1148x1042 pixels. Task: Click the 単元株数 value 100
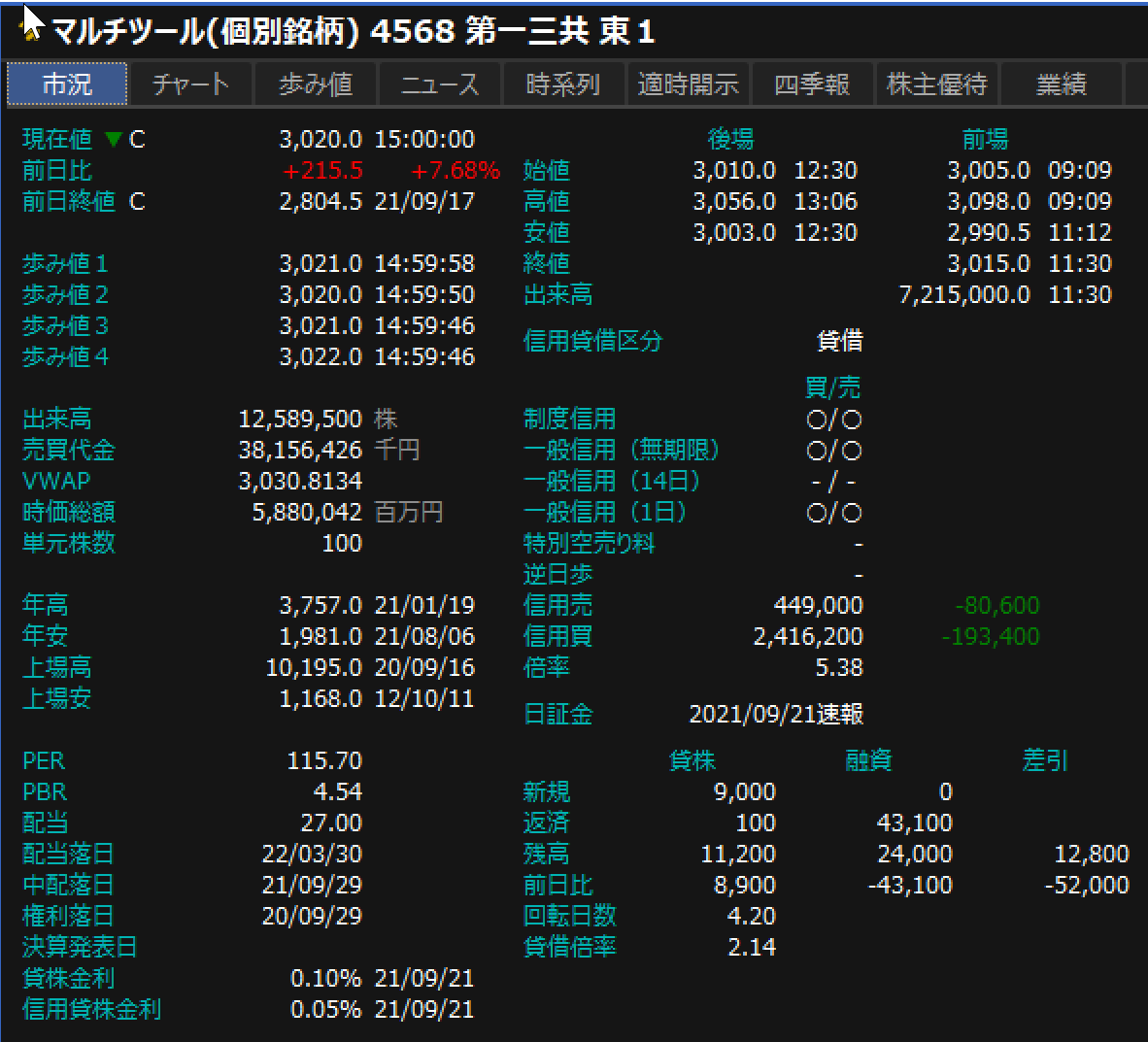342,543
